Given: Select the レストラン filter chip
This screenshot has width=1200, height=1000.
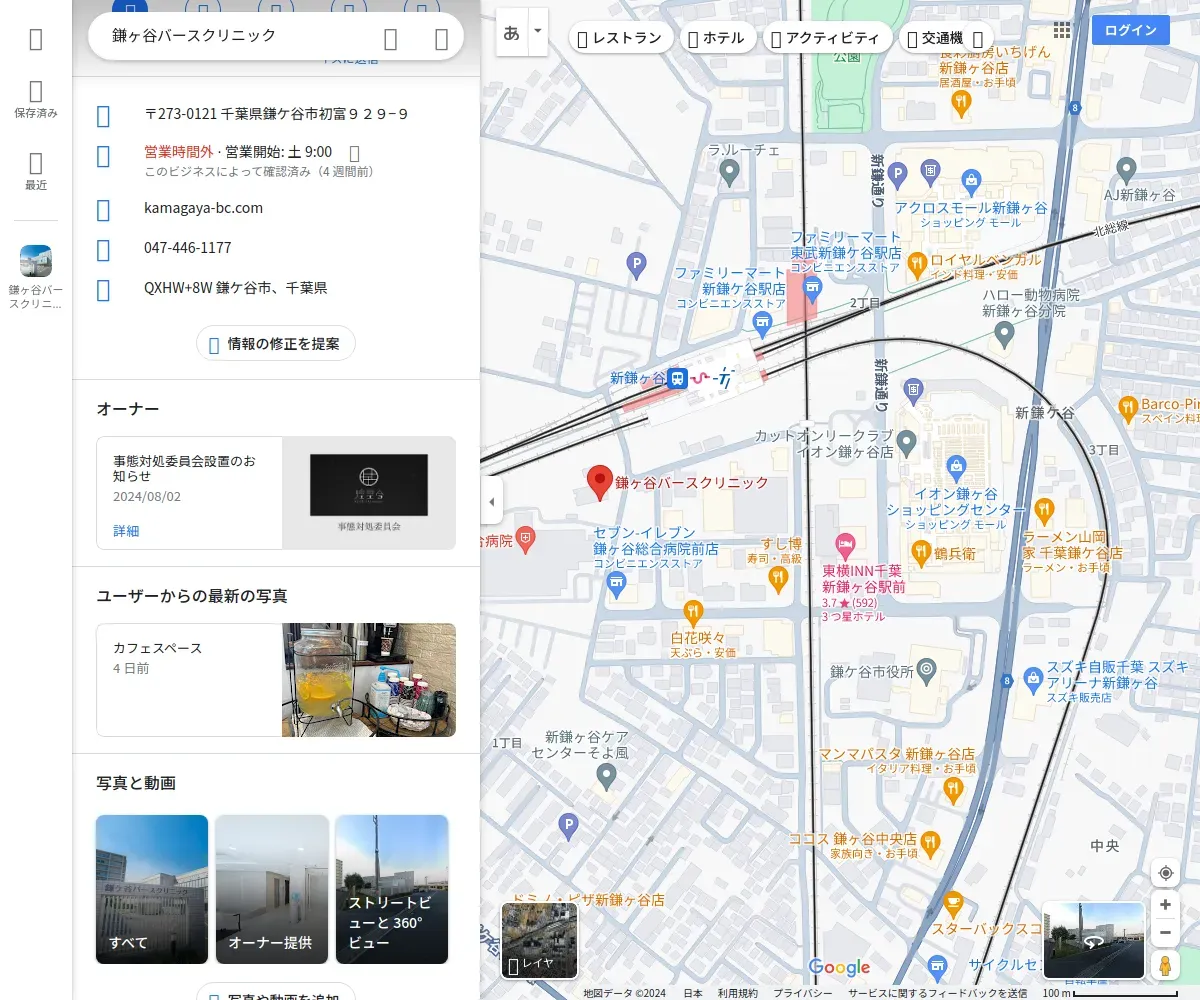Looking at the screenshot, I should (x=620, y=38).
